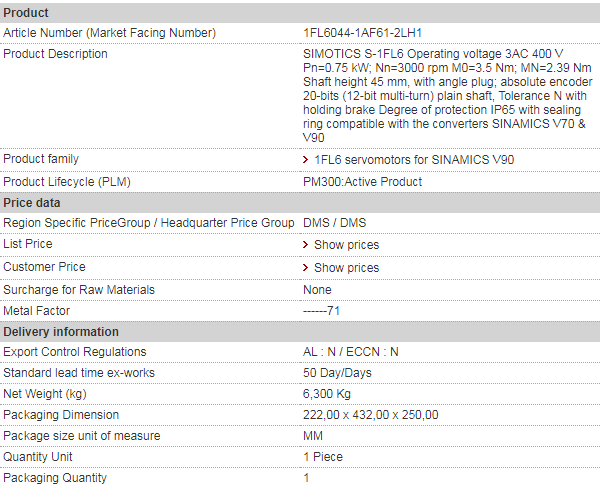Click the 6,300 Kg net weight value
Viewport: 606px width, 486px height.
[x=327, y=394]
